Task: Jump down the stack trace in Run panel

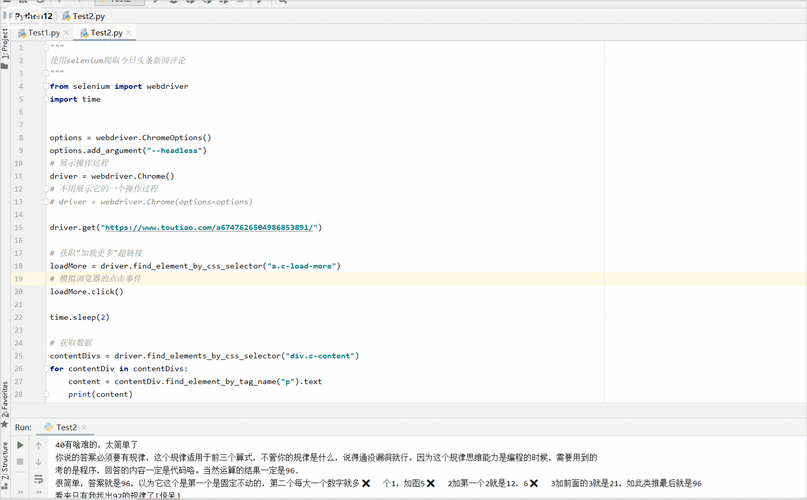Action: click(39, 462)
